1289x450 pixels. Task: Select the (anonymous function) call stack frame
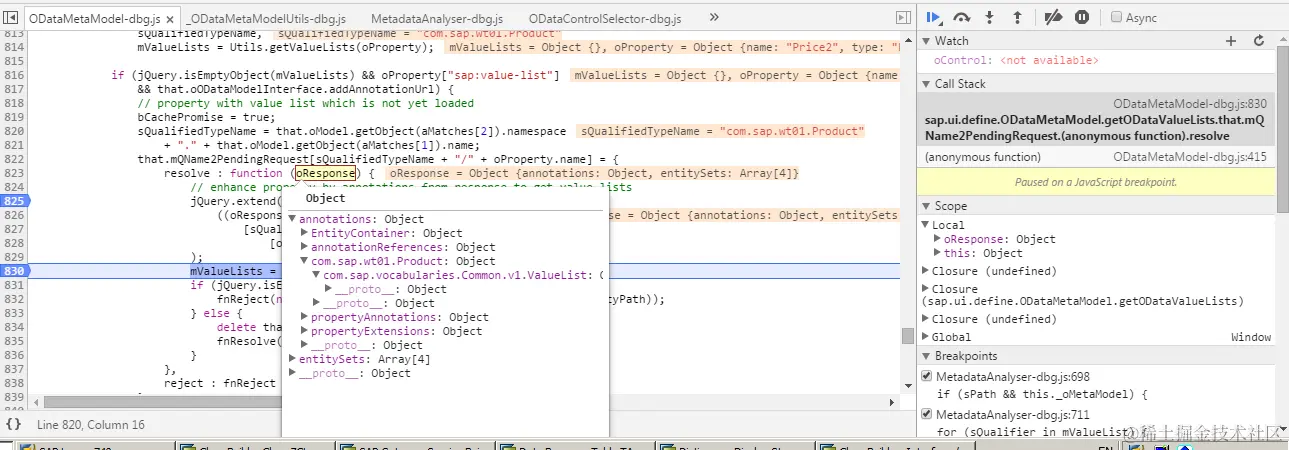1097,157
